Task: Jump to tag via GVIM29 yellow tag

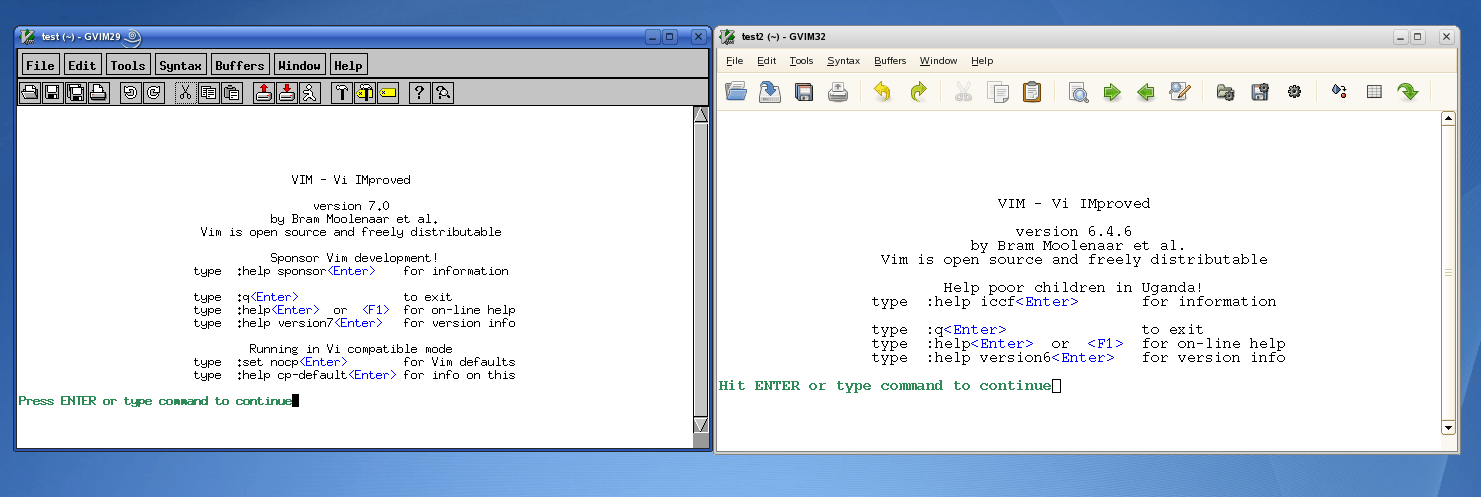Action: 388,93
